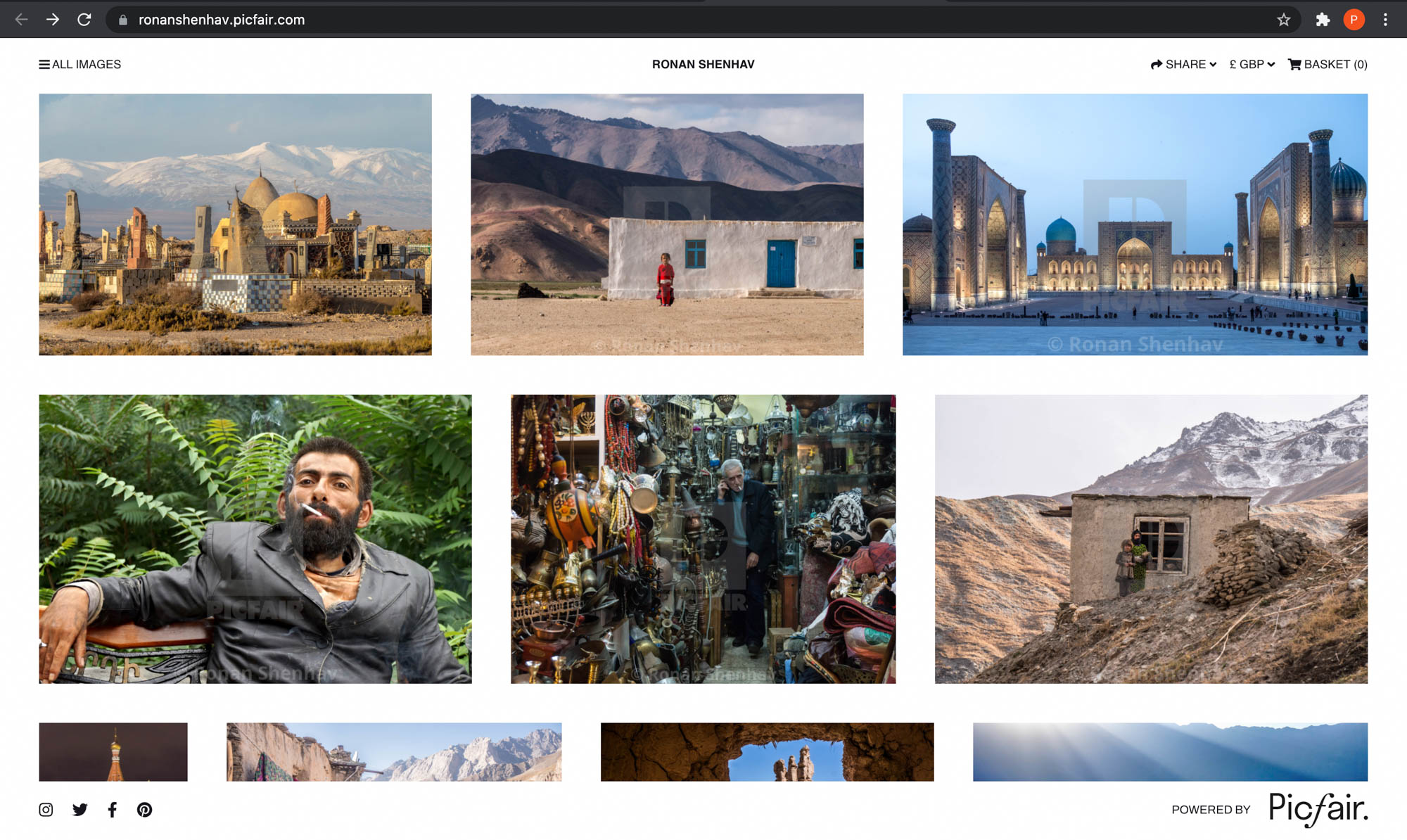Open the Pinterest icon in the footer
The image size is (1407, 840).
(x=145, y=809)
